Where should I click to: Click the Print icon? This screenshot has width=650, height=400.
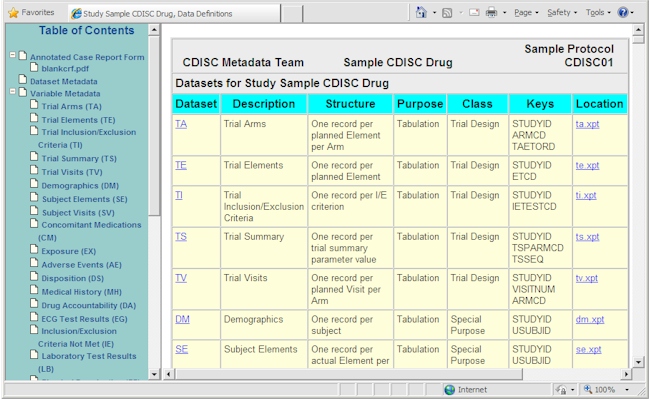[491, 13]
